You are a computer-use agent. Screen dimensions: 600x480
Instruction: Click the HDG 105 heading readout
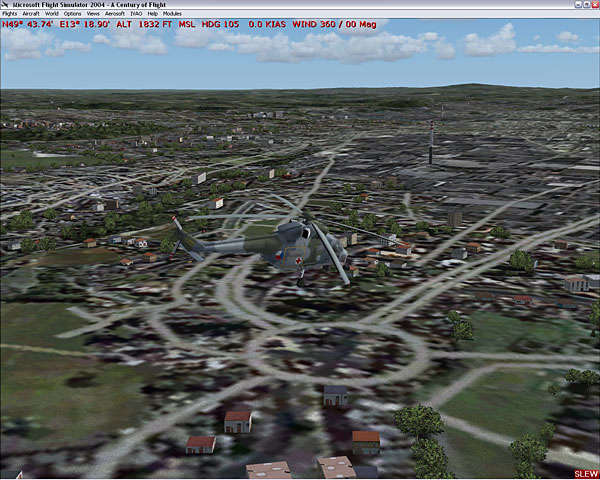[x=220, y=24]
